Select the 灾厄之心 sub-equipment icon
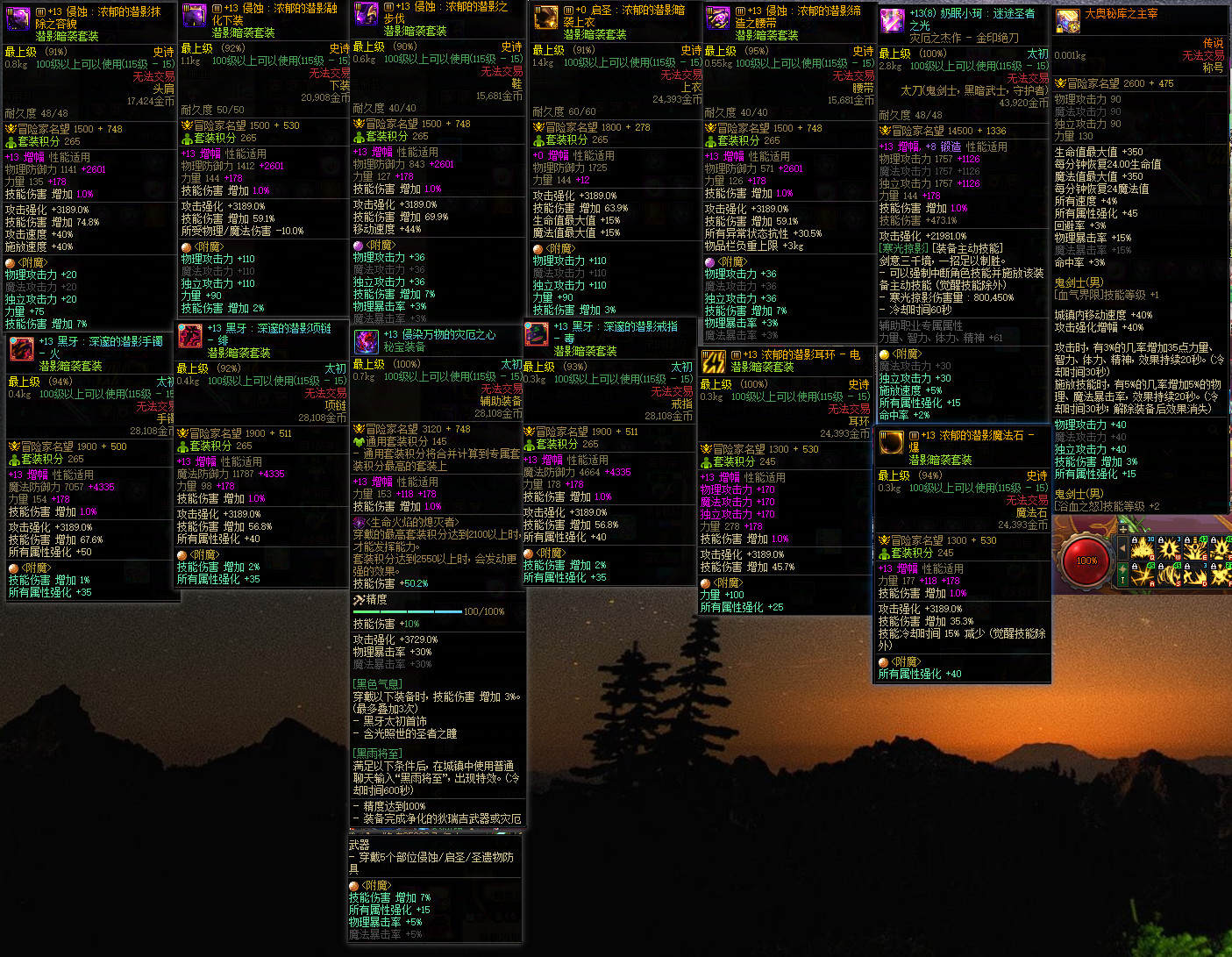This screenshot has width=1232, height=957. pos(366,342)
